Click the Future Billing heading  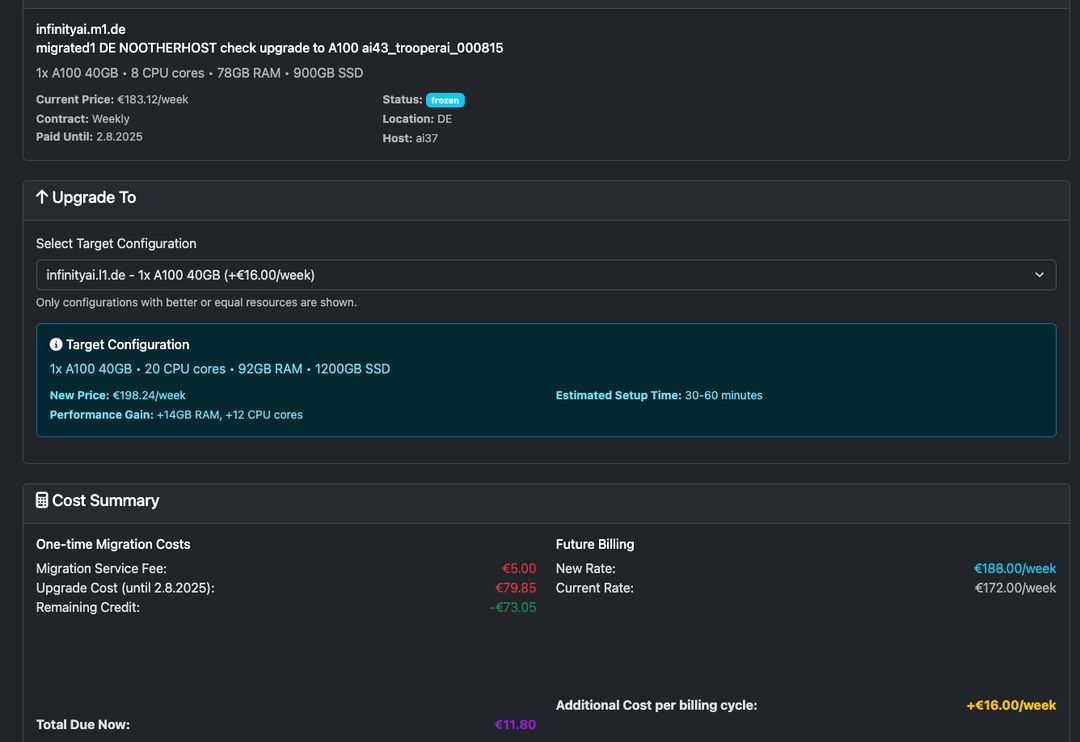coord(595,544)
